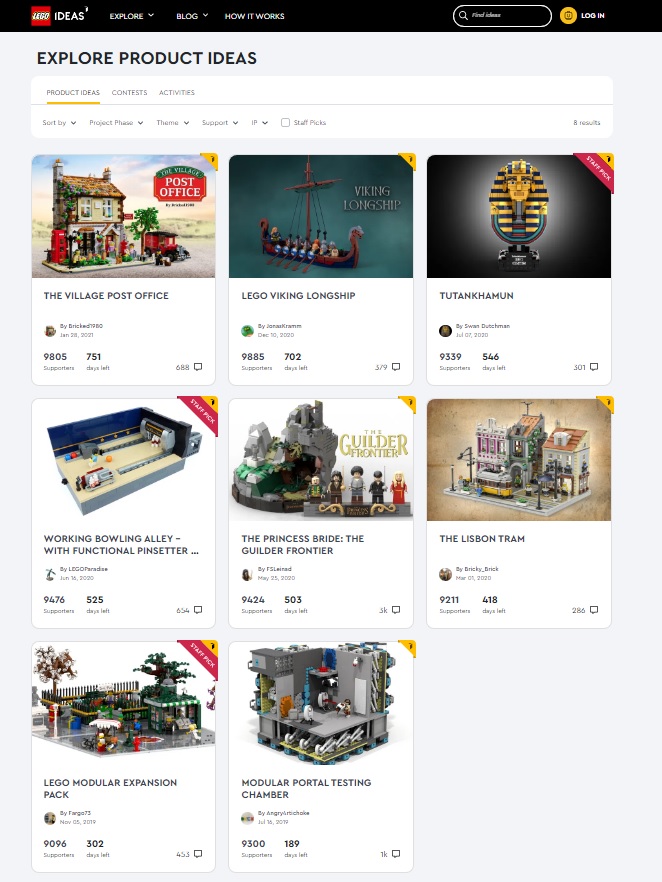
Task: Open comments icon on Village Post Office card
Action: coord(198,367)
